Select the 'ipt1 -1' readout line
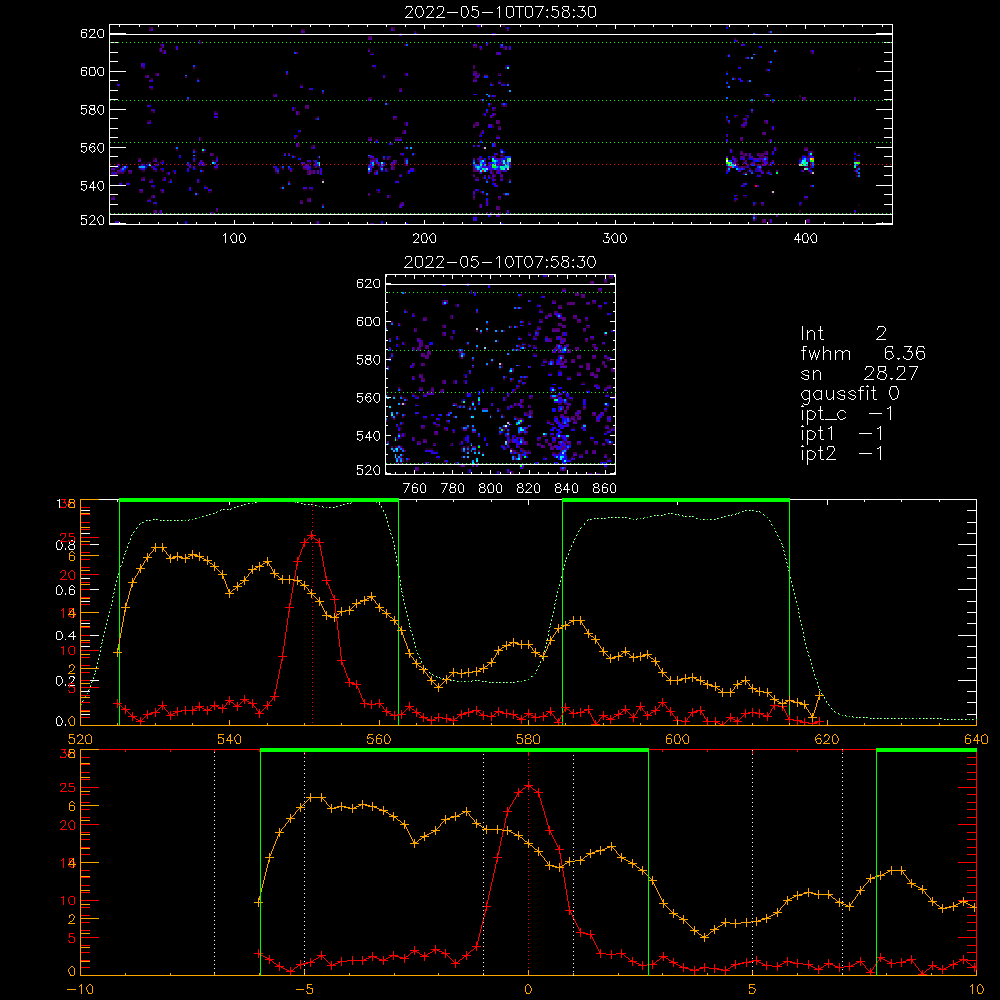1000x1000 pixels. click(x=842, y=434)
